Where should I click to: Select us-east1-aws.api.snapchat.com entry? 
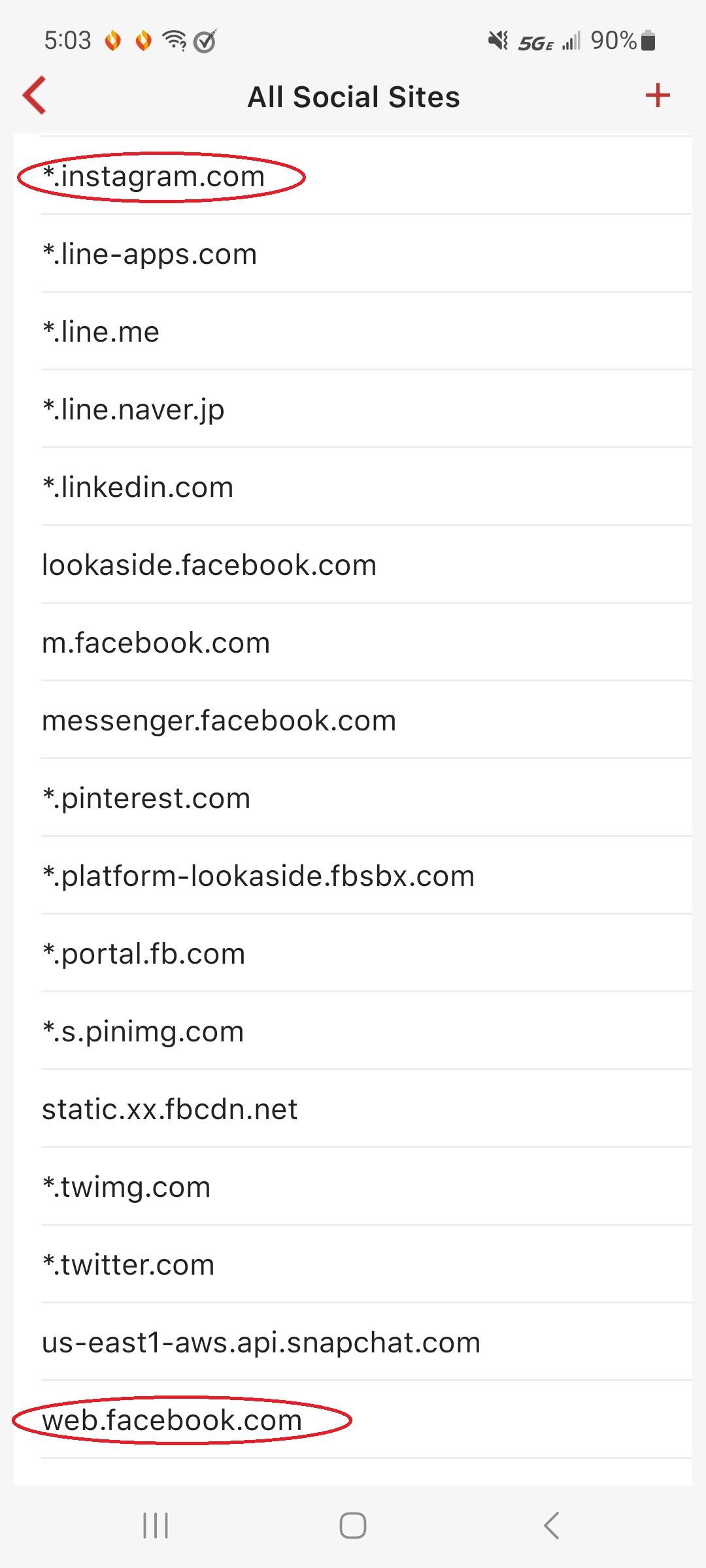point(261,1343)
